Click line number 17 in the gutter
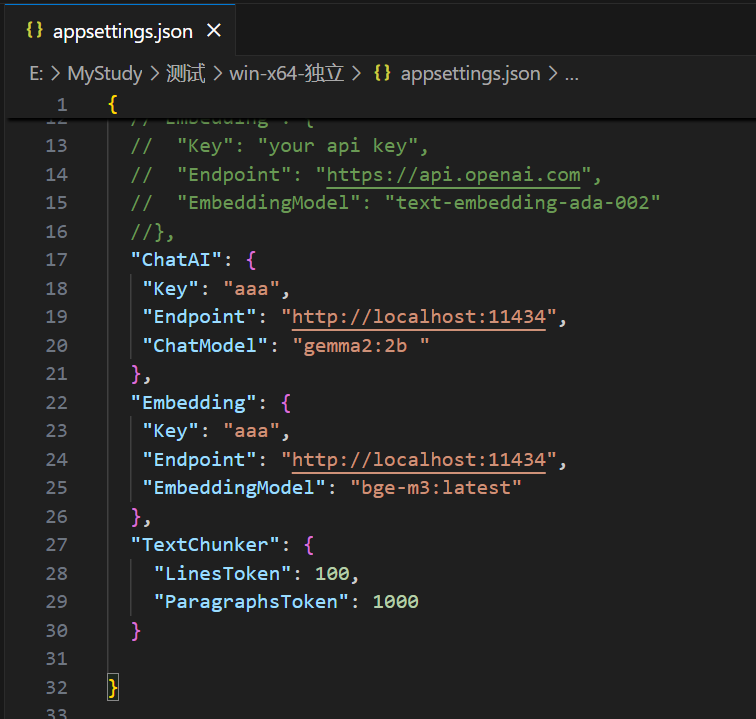This screenshot has height=719, width=756. (57, 260)
